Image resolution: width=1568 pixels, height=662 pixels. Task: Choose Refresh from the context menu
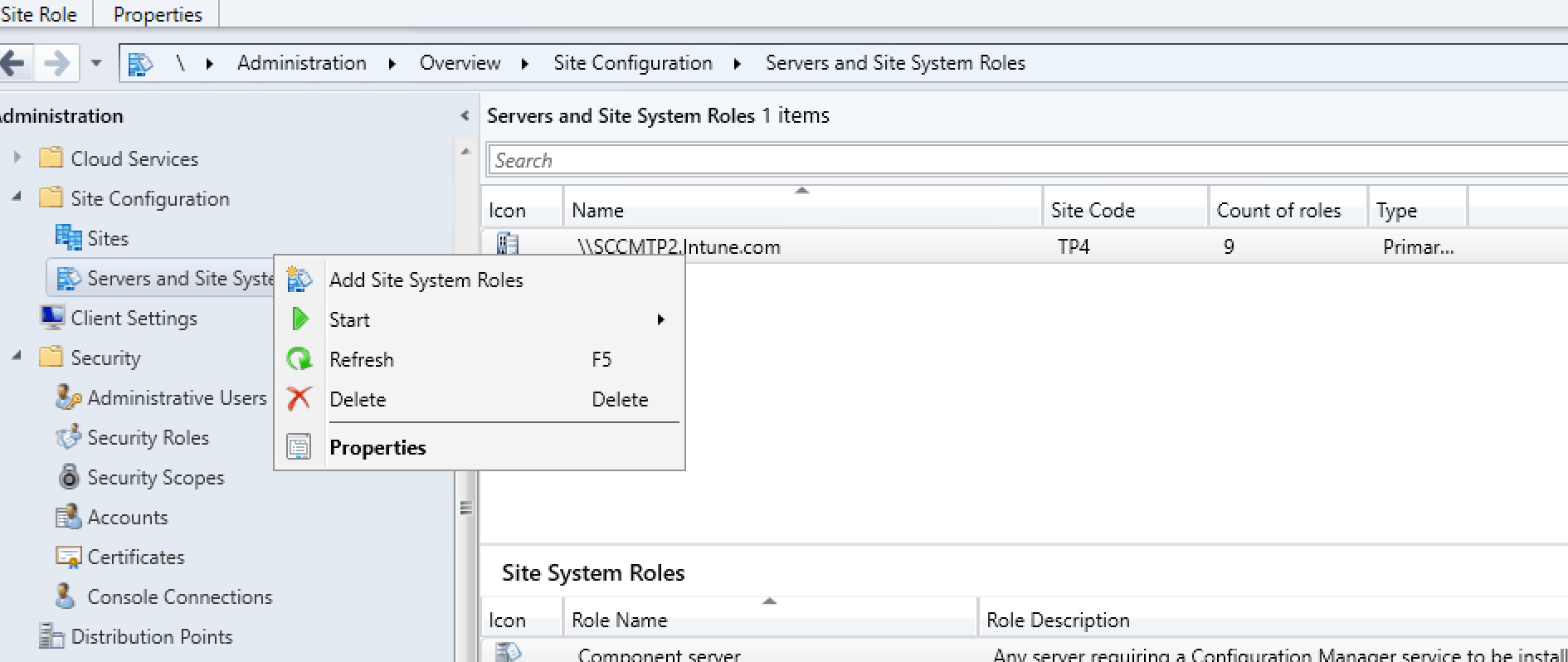pyautogui.click(x=480, y=360)
